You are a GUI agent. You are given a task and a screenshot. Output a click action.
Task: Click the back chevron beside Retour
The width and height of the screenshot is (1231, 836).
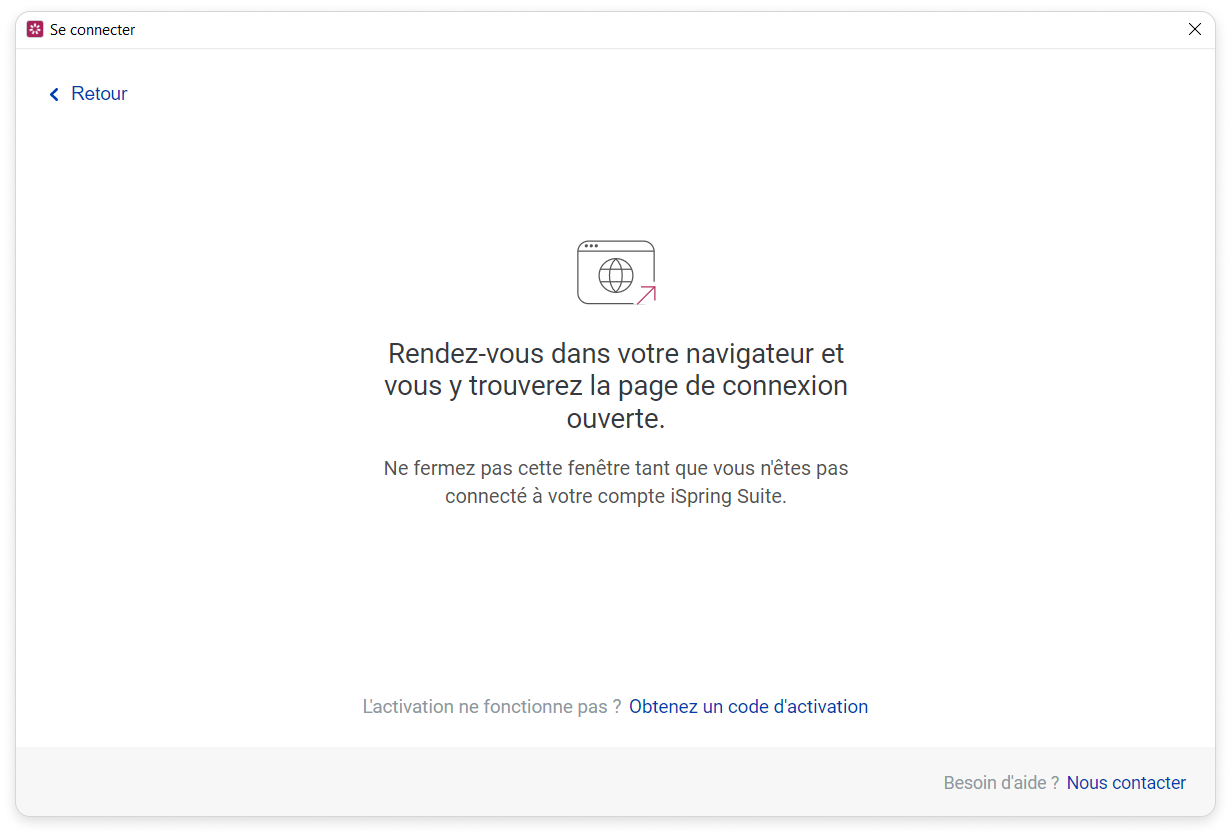(x=54, y=94)
